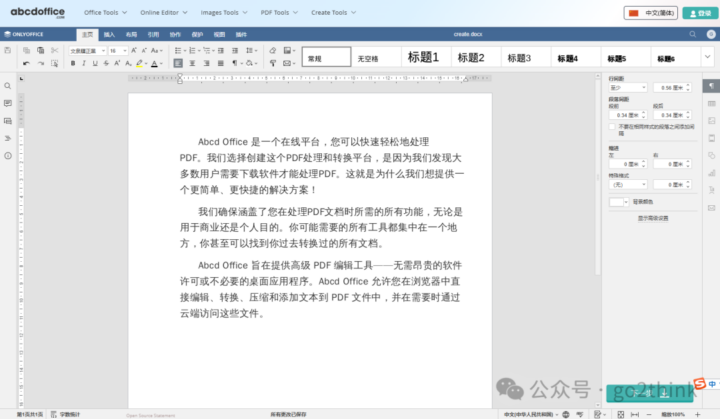Toggle bold formatting

pos(73,63)
